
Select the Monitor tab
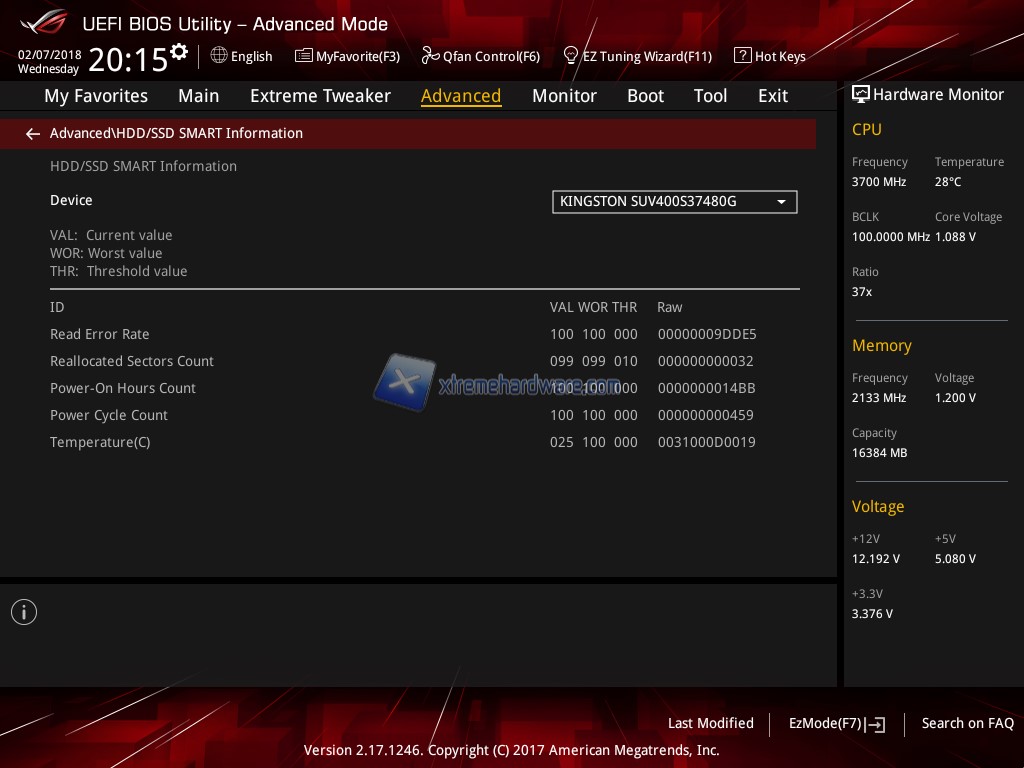[564, 96]
